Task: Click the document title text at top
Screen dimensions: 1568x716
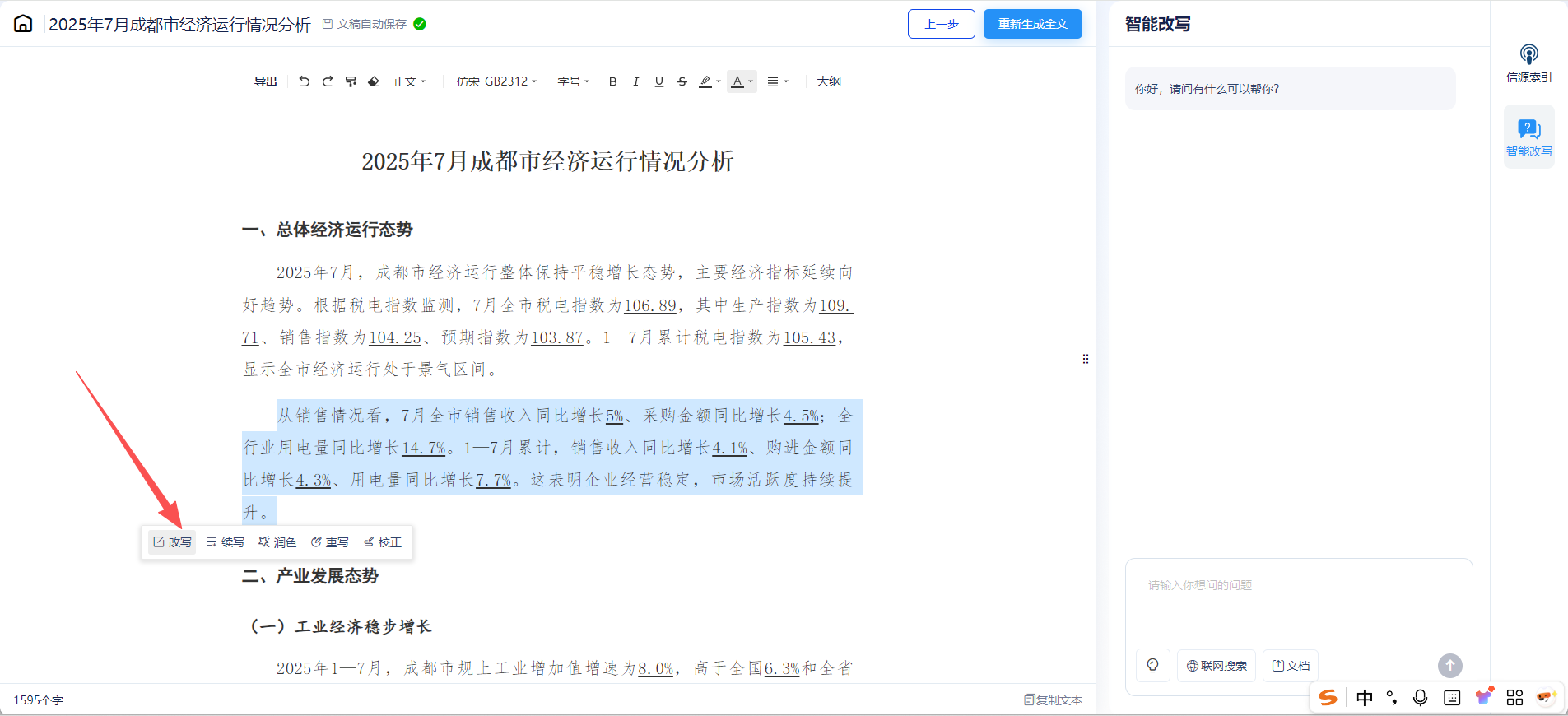Action: click(x=179, y=25)
